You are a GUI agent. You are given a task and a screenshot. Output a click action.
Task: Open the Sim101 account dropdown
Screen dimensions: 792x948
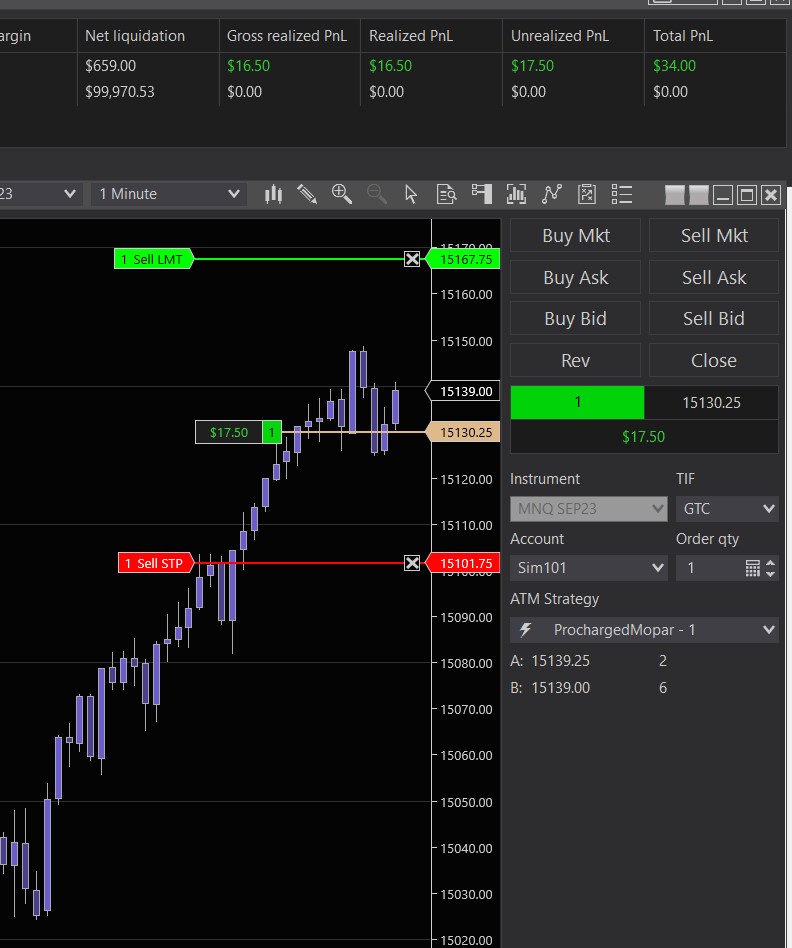(588, 568)
